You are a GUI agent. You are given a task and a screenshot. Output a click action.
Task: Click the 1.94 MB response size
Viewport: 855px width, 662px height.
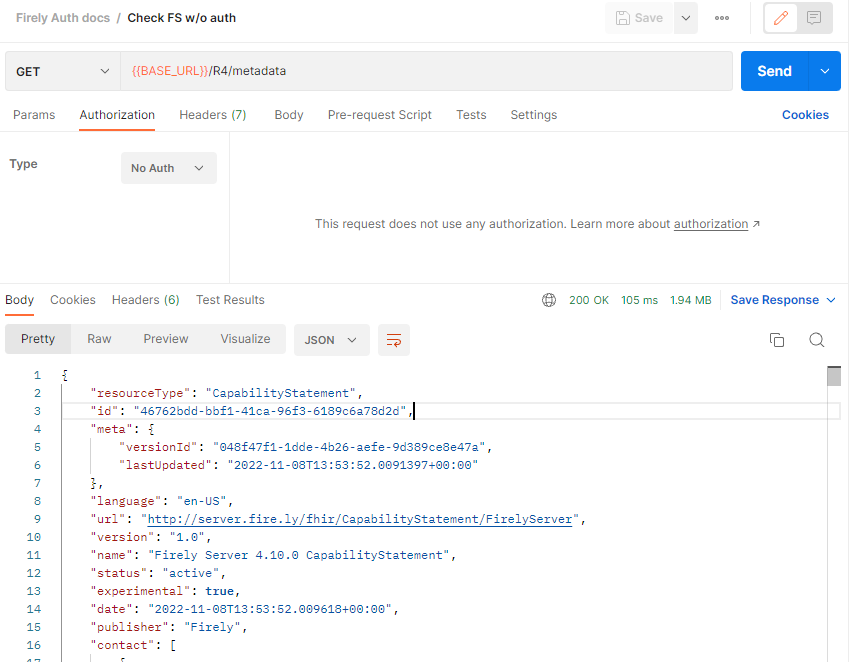690,300
